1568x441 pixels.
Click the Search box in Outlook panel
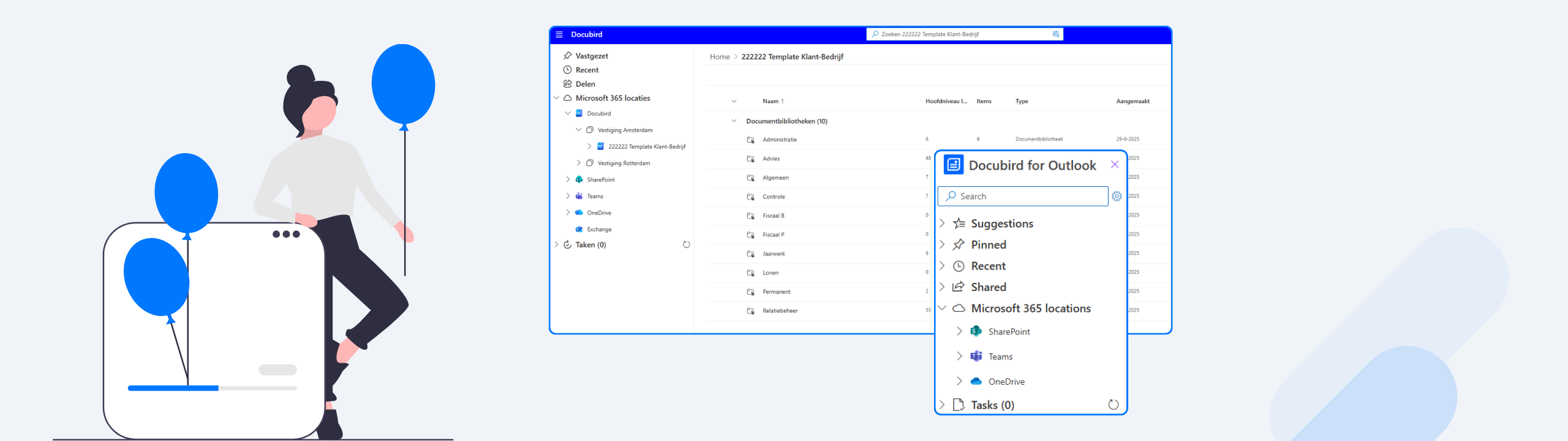pyautogui.click(x=1022, y=197)
